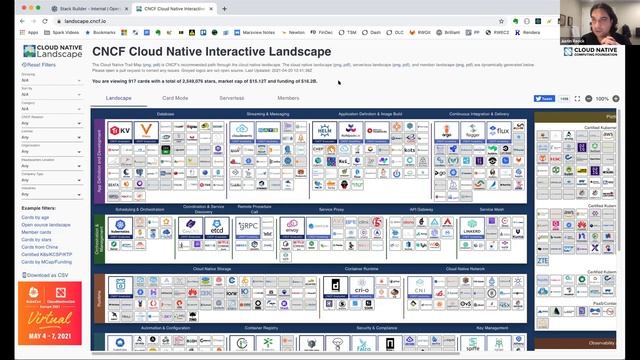Expand the CNCF Relation filter dropdown
Image resolution: width=640 pixels, height=360 pixels.
51,123
